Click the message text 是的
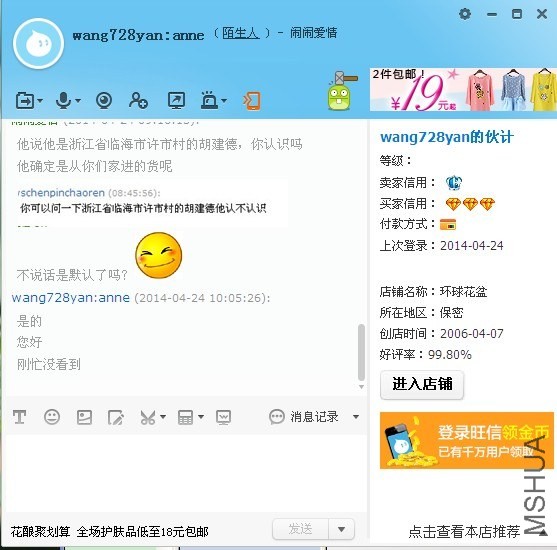557x550 pixels. point(29,321)
